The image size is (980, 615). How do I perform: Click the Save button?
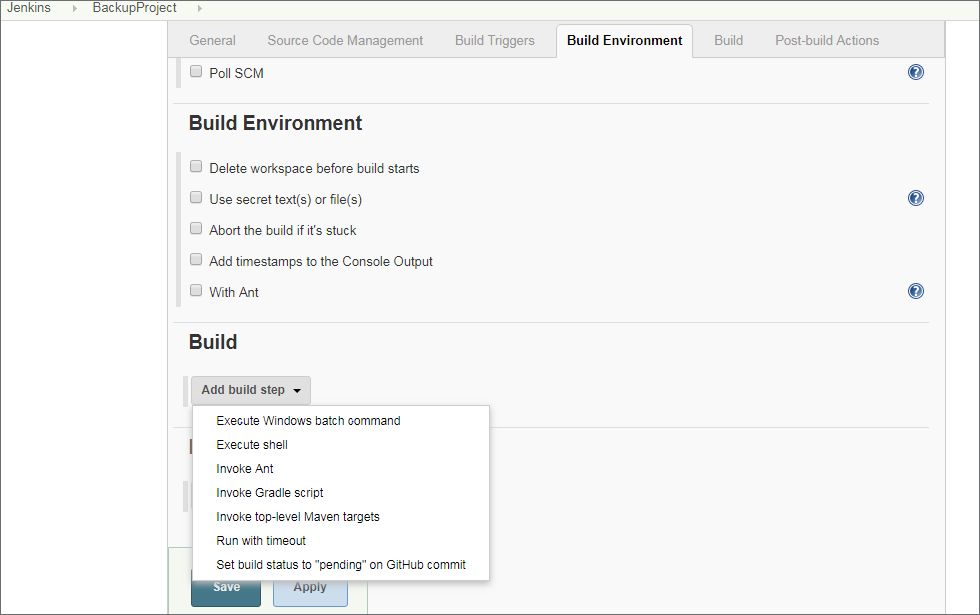click(x=225, y=588)
